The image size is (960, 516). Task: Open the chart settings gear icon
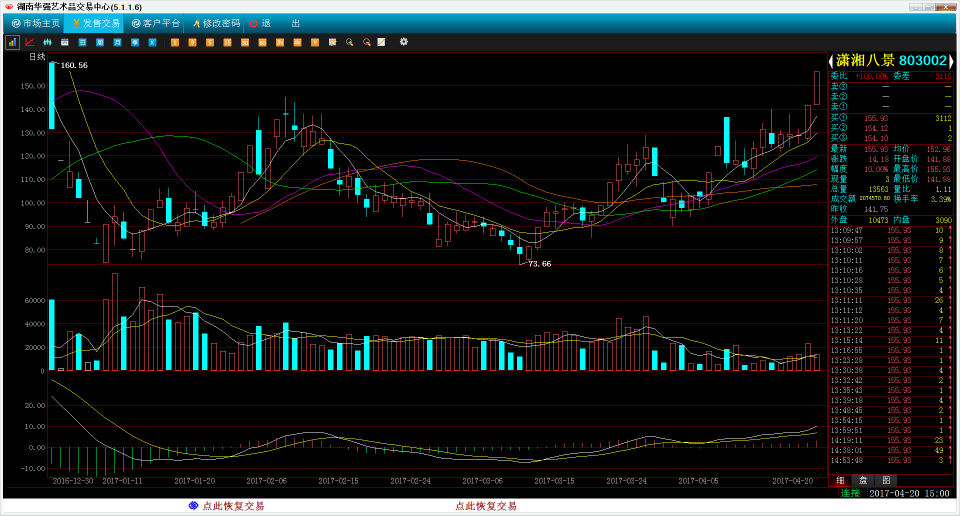pos(403,42)
